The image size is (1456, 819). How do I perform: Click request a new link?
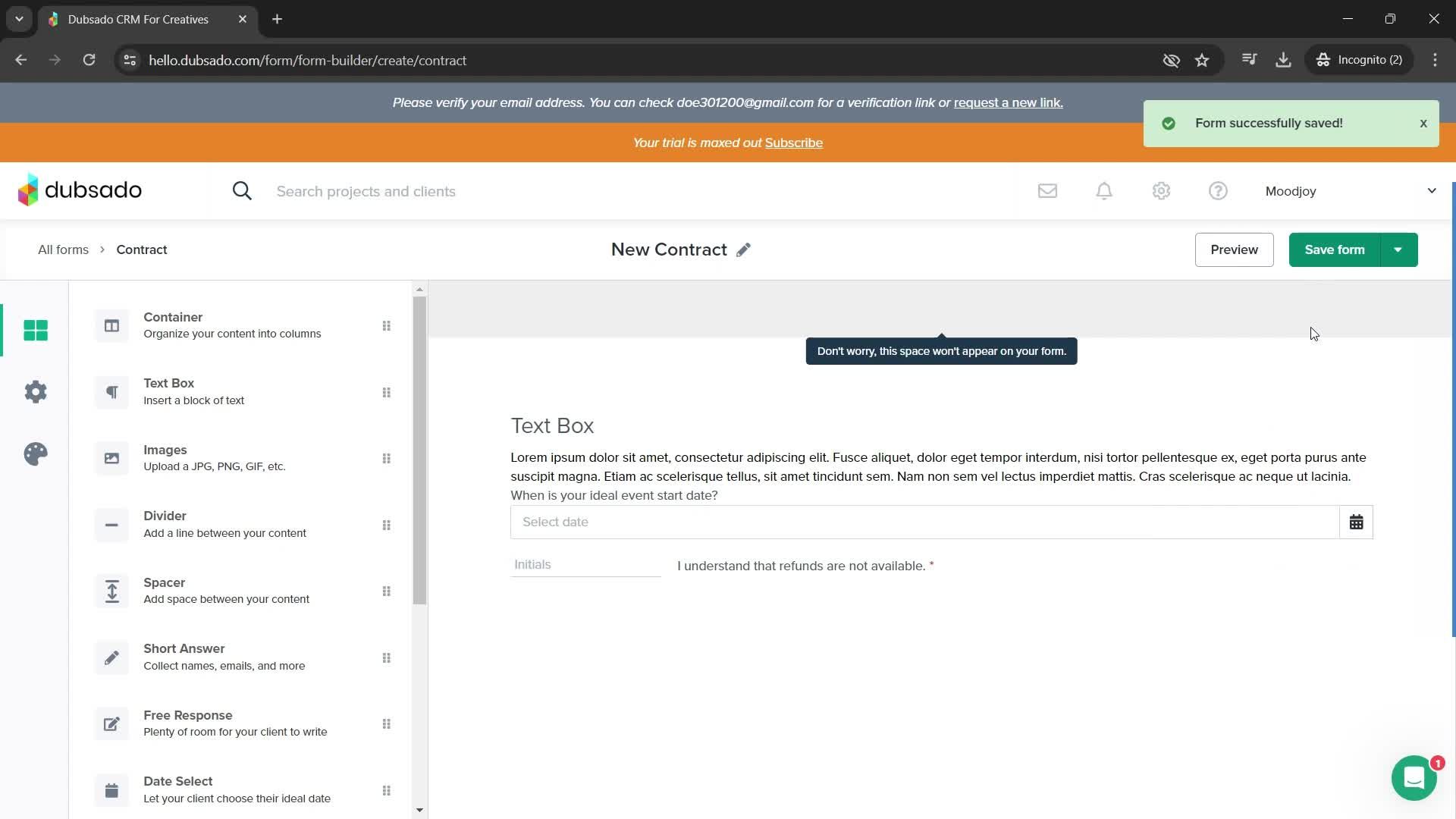tap(1008, 102)
